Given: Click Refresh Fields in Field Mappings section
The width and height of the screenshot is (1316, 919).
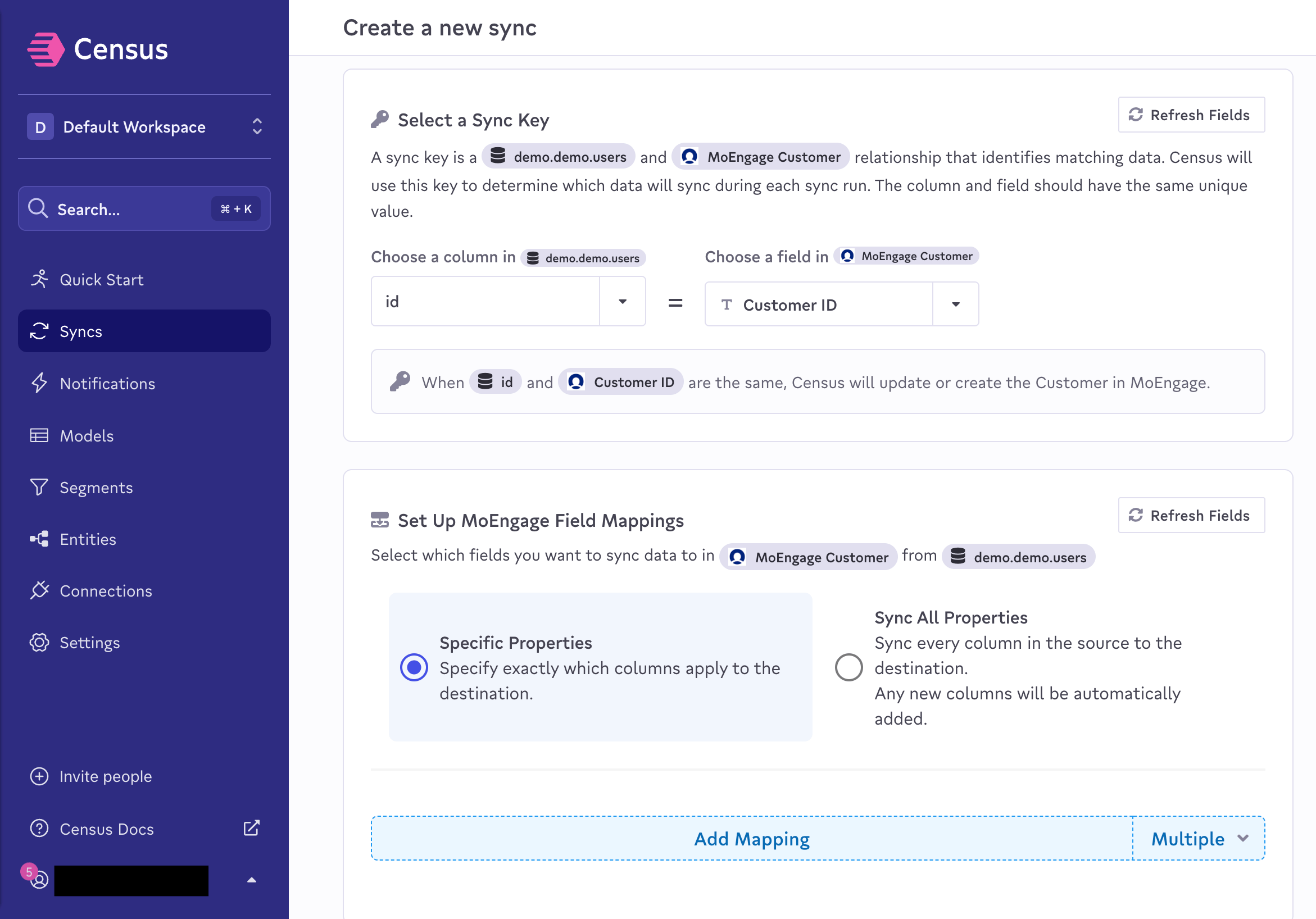Looking at the screenshot, I should coord(1191,515).
